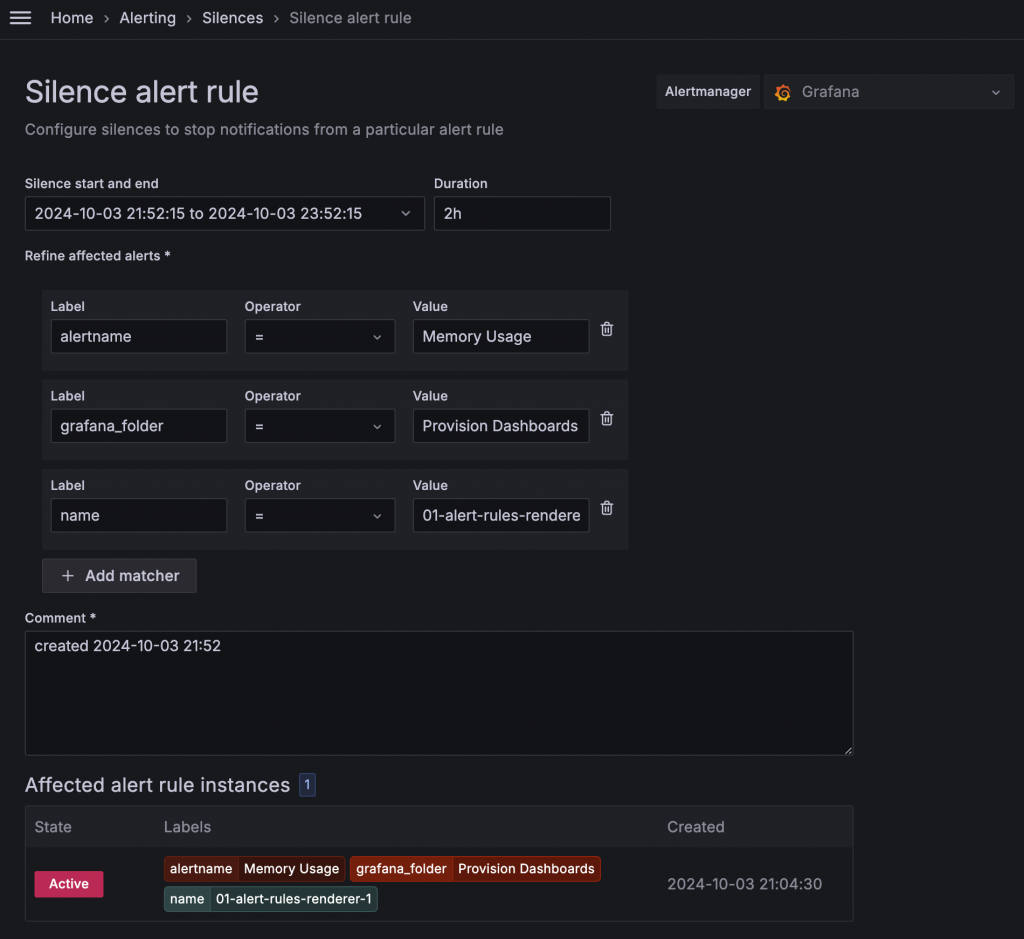The width and height of the screenshot is (1024, 939).
Task: Click the Add matcher button
Action: tap(119, 576)
